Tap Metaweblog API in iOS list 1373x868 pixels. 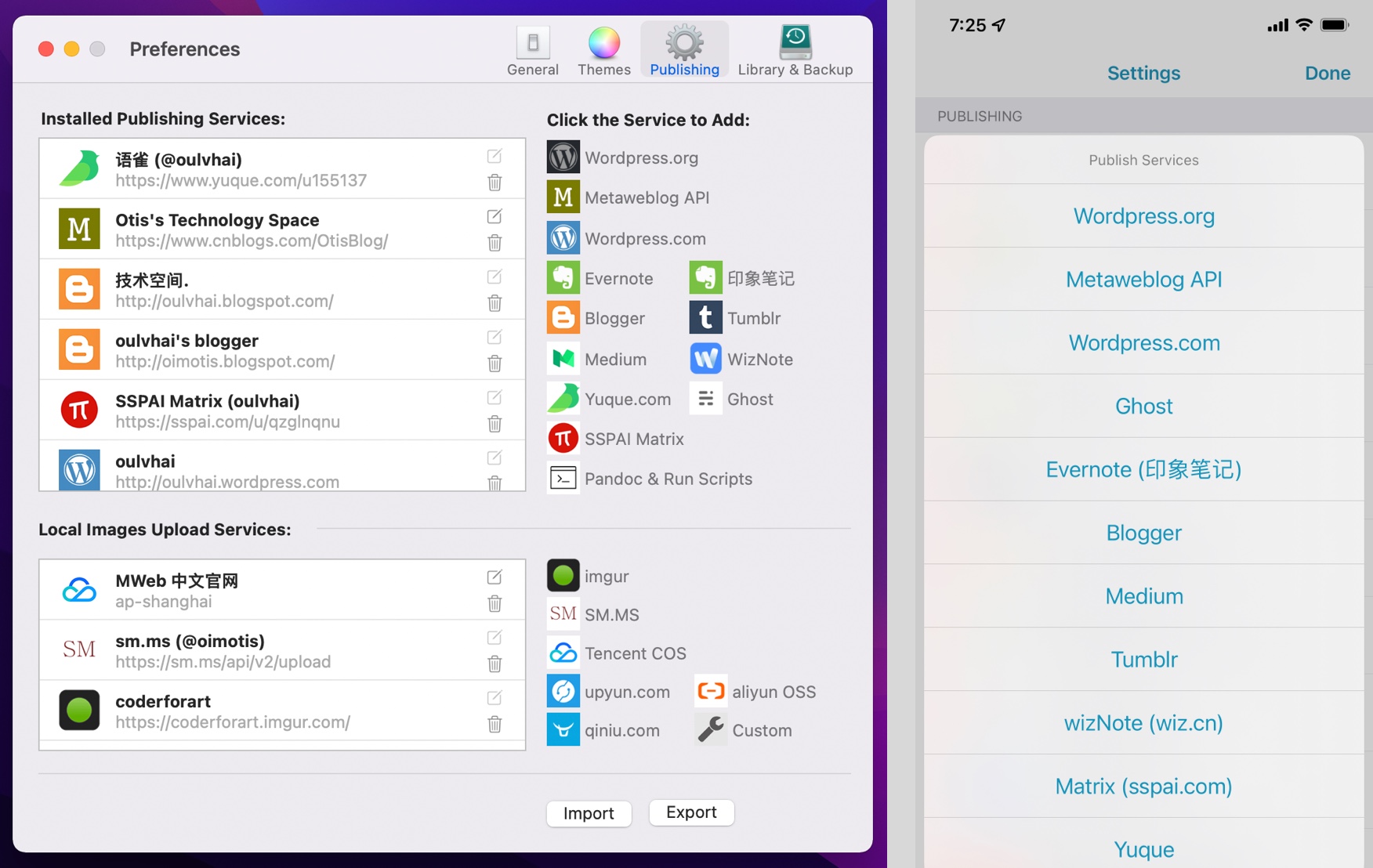1144,280
